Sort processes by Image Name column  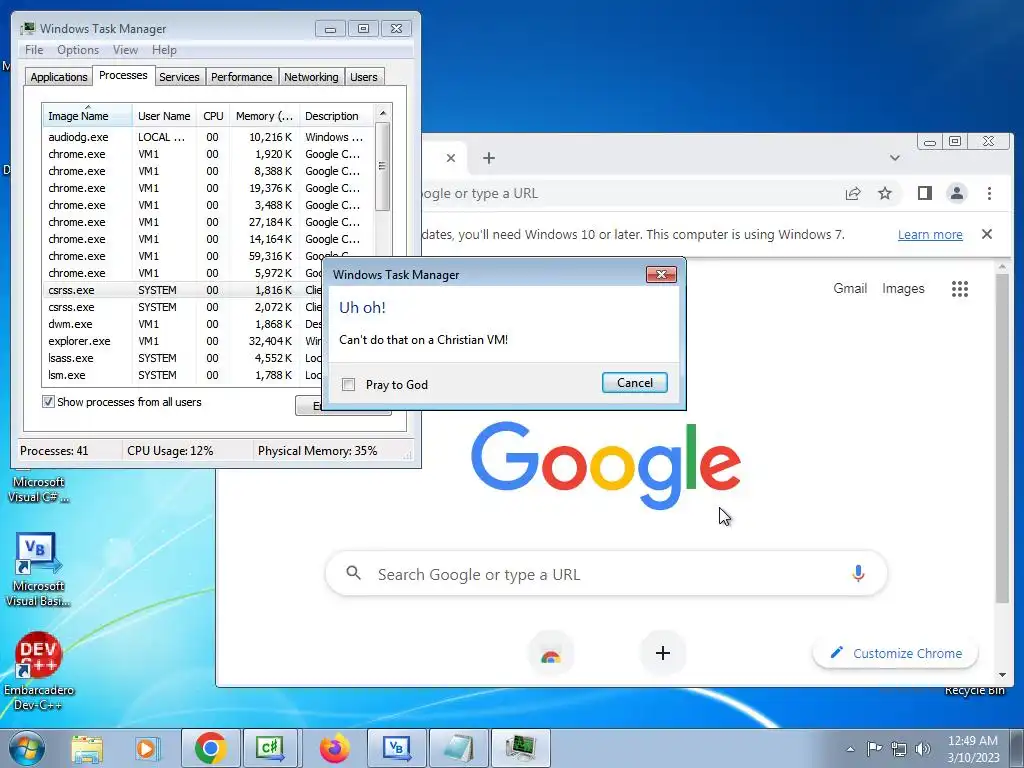pos(87,116)
